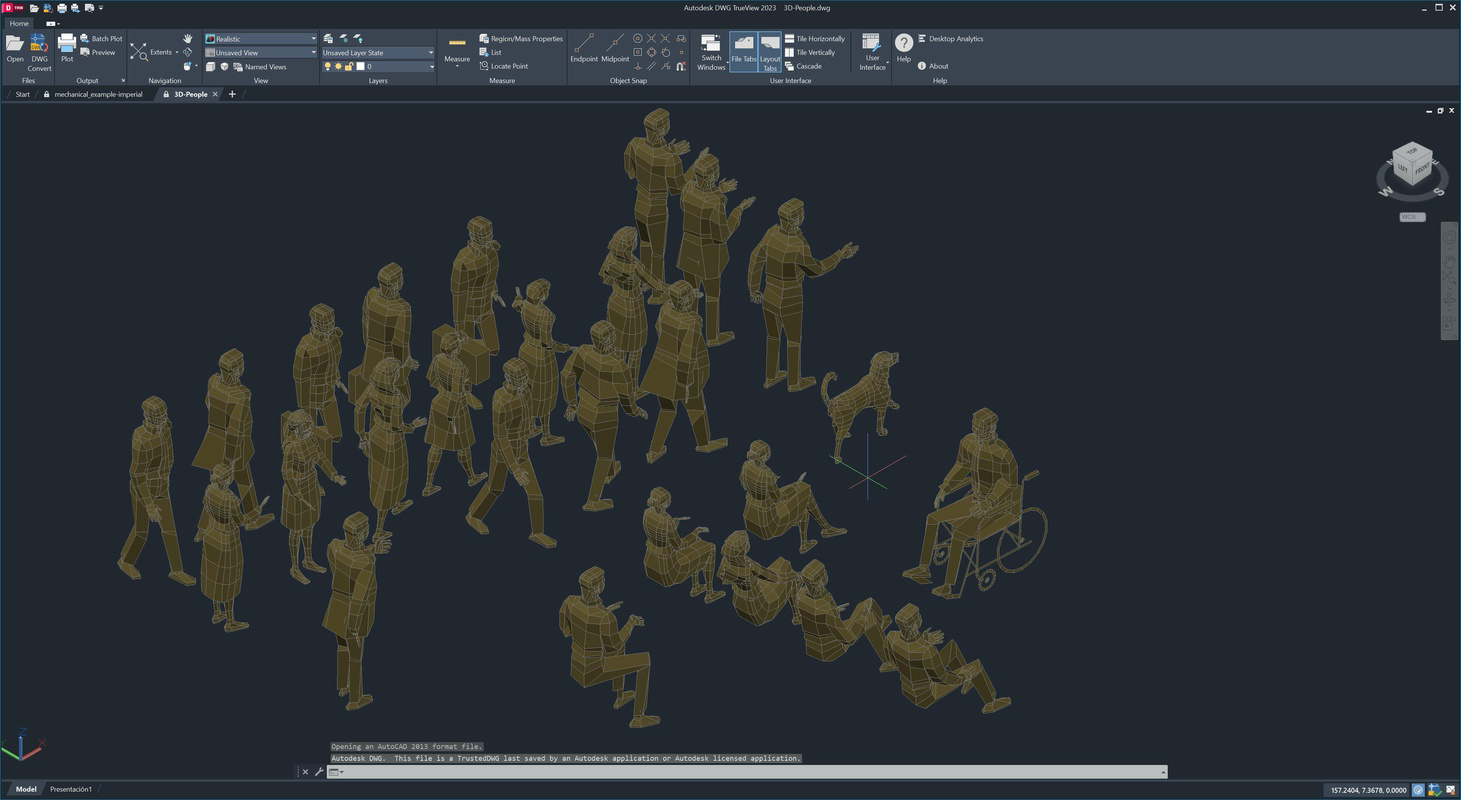This screenshot has height=800, width=1461.
Task: Open the visual style dropdown showing Realistic
Action: 313,38
